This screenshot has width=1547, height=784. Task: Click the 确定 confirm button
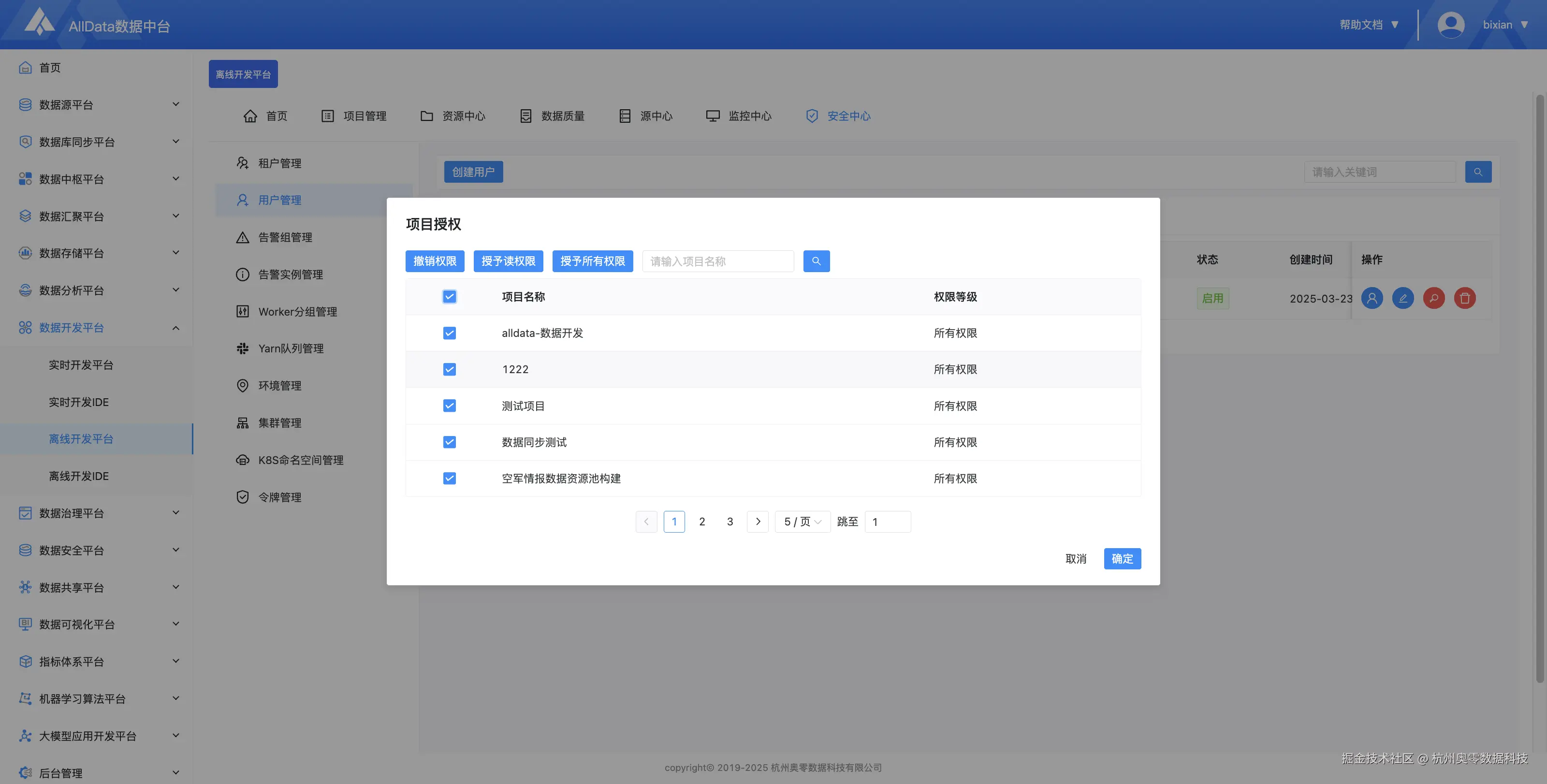pyautogui.click(x=1122, y=559)
